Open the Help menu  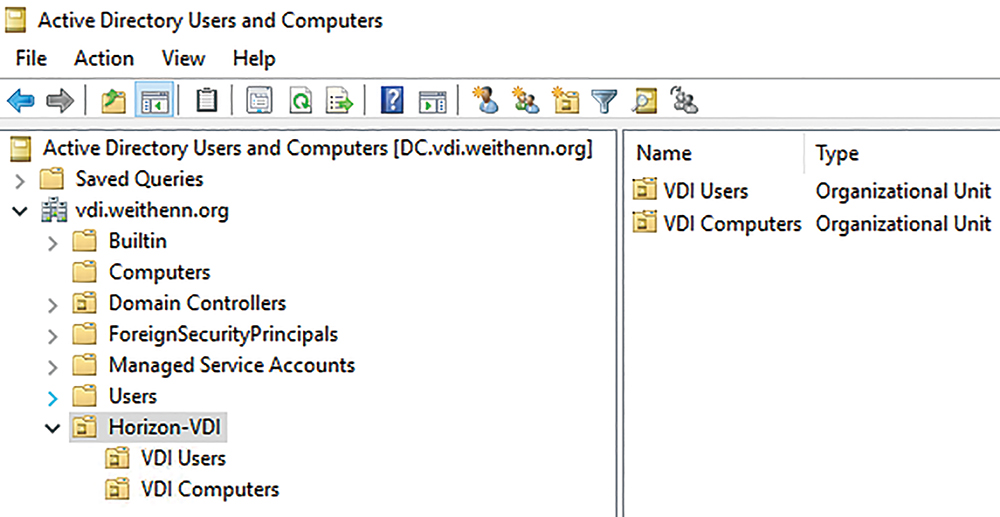point(254,59)
